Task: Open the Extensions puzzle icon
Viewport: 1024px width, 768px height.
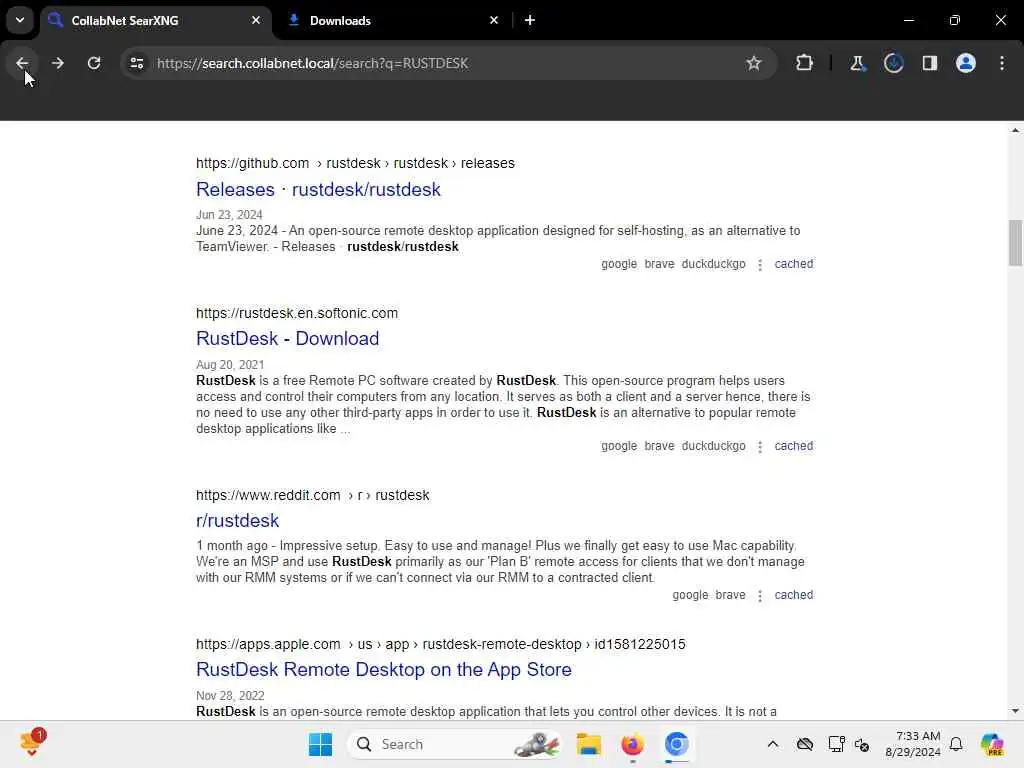Action: 805,63
